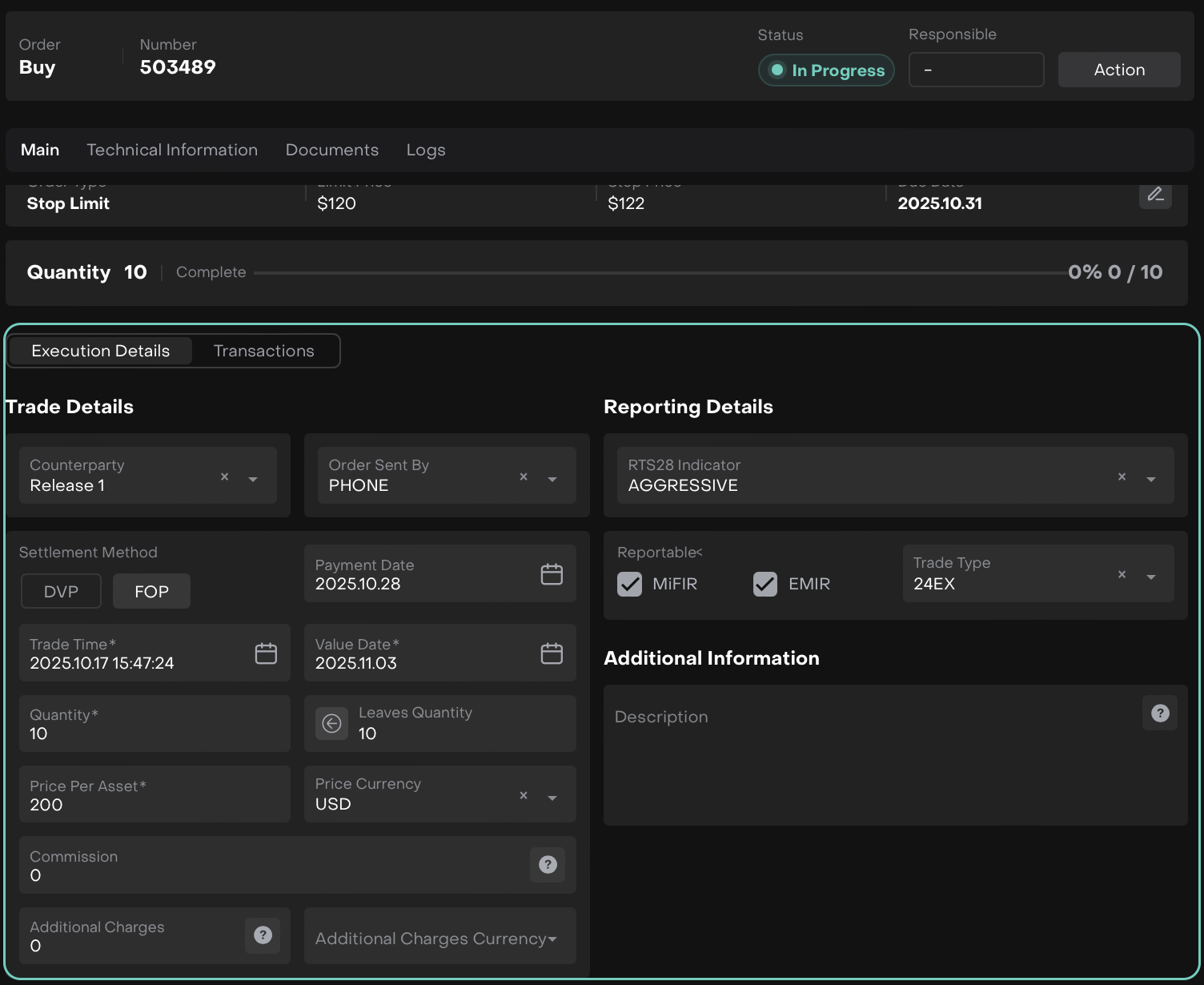Click the Action button
Screen dimensions: 1204x985
[1118, 70]
